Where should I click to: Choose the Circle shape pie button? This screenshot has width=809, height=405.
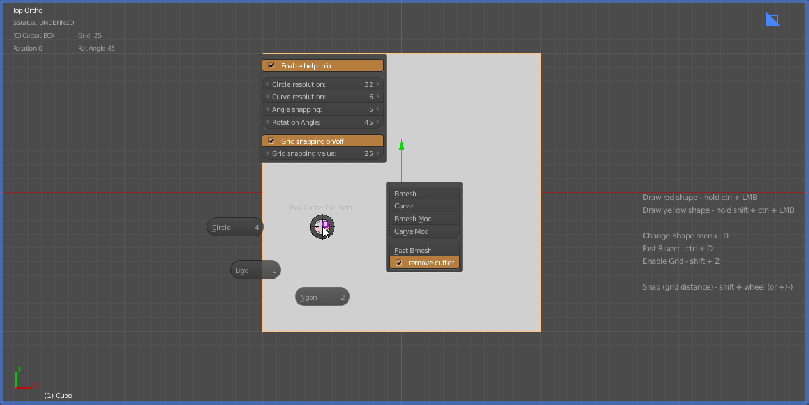(x=235, y=228)
